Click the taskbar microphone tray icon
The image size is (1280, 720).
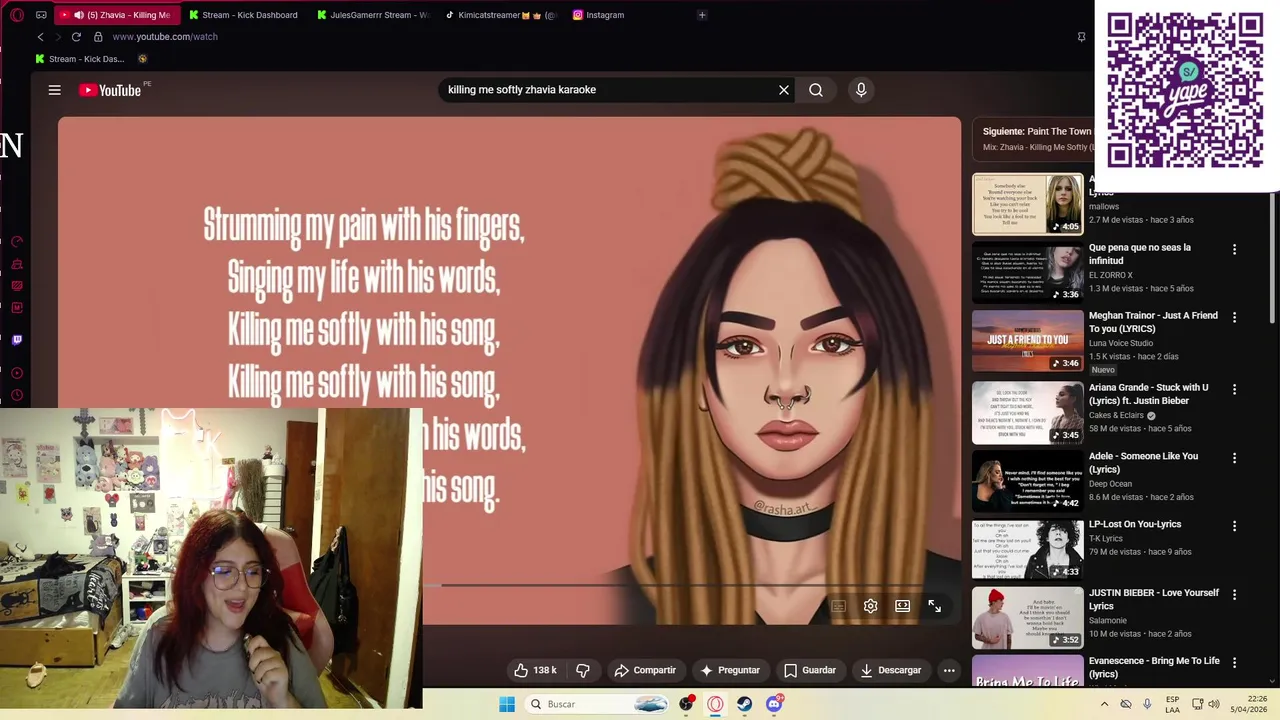1147,704
